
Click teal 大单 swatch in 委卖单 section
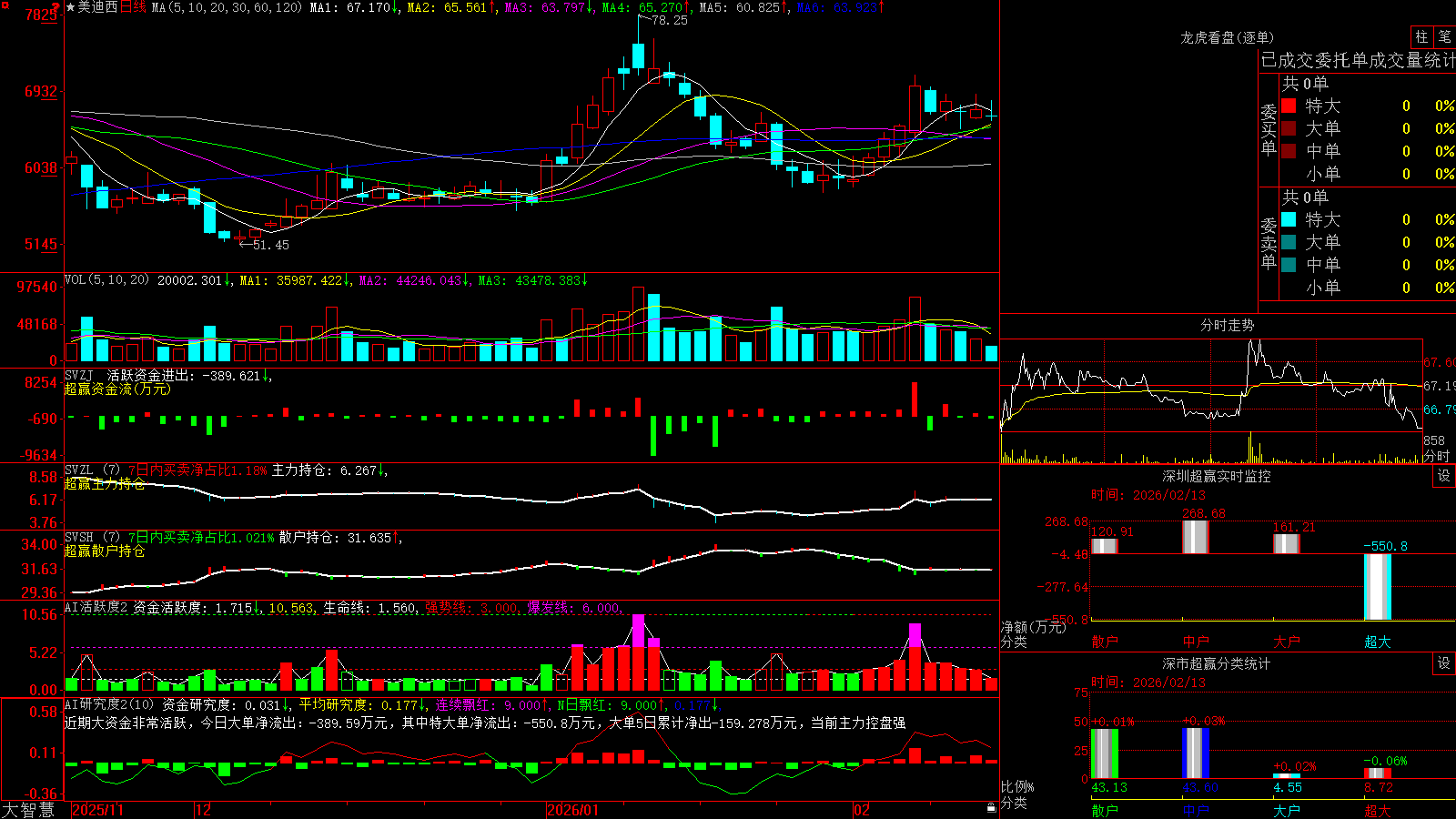point(1289,242)
